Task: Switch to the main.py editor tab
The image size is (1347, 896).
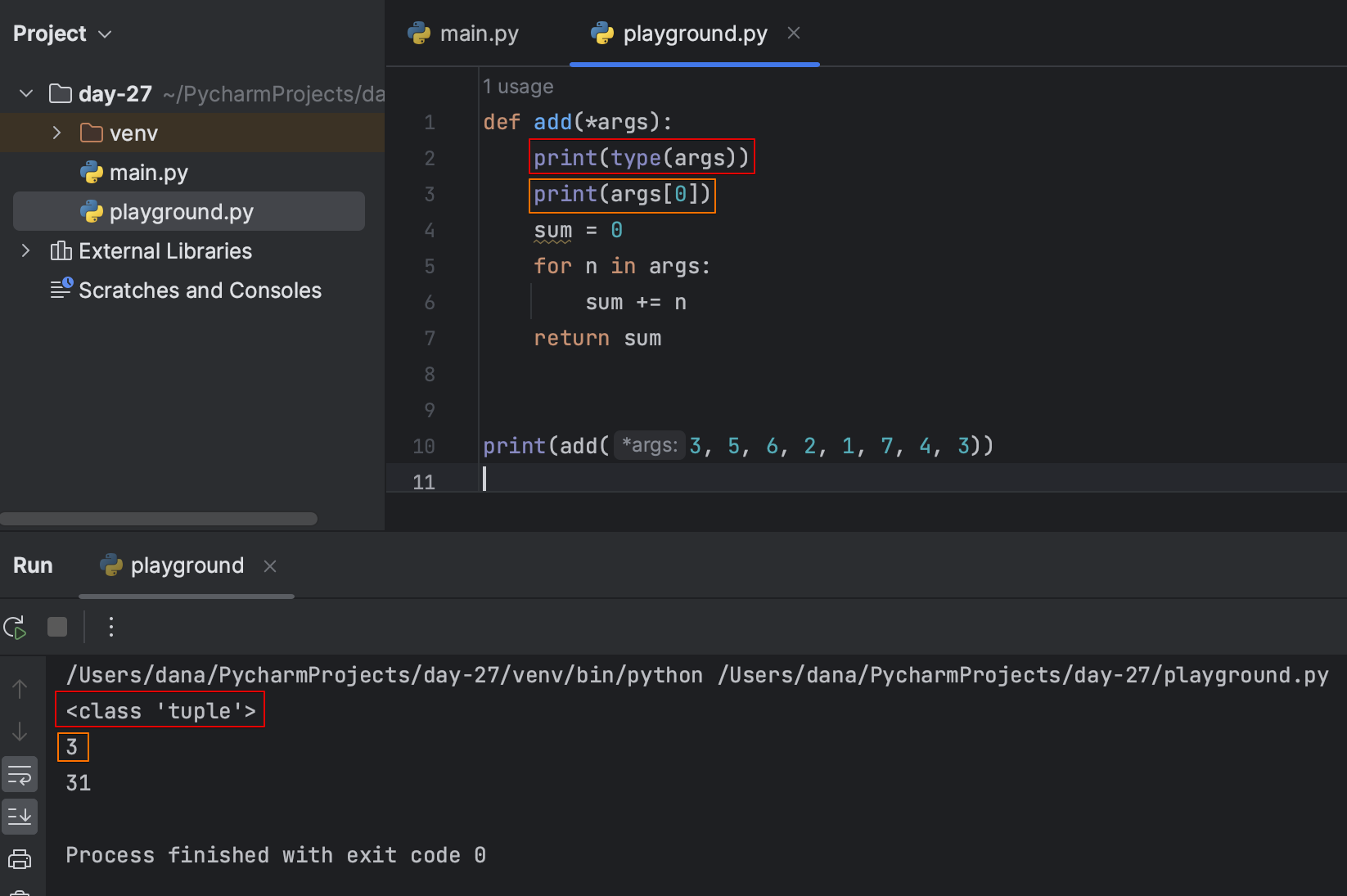Action: click(464, 34)
